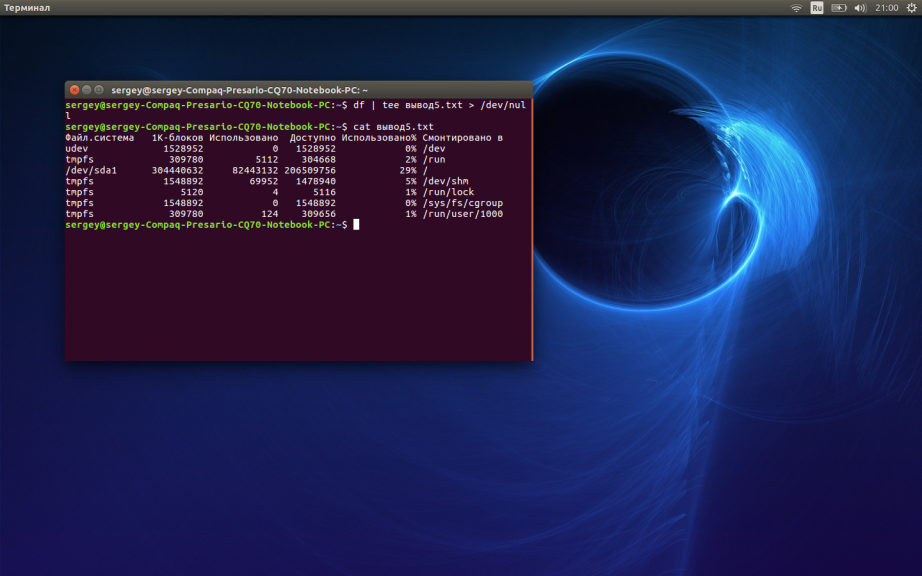This screenshot has height=576, width=922.
Task: Click the udev row in output
Action: (x=77, y=148)
